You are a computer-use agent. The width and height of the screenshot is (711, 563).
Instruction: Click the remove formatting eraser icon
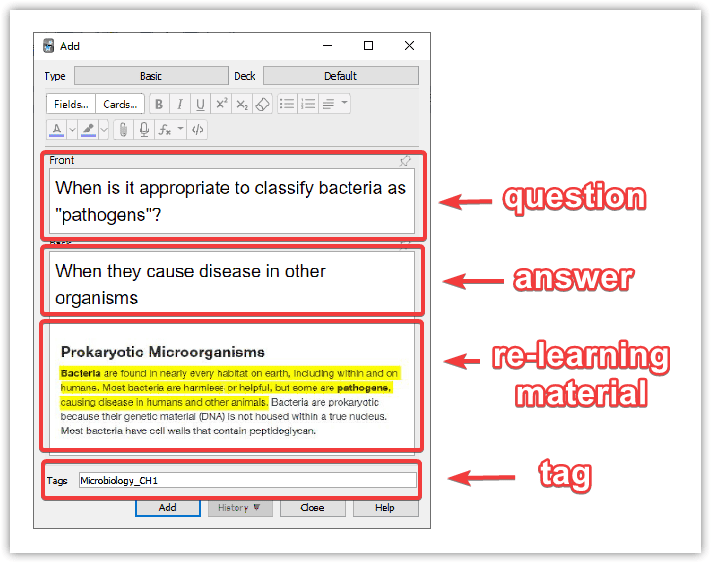click(262, 104)
